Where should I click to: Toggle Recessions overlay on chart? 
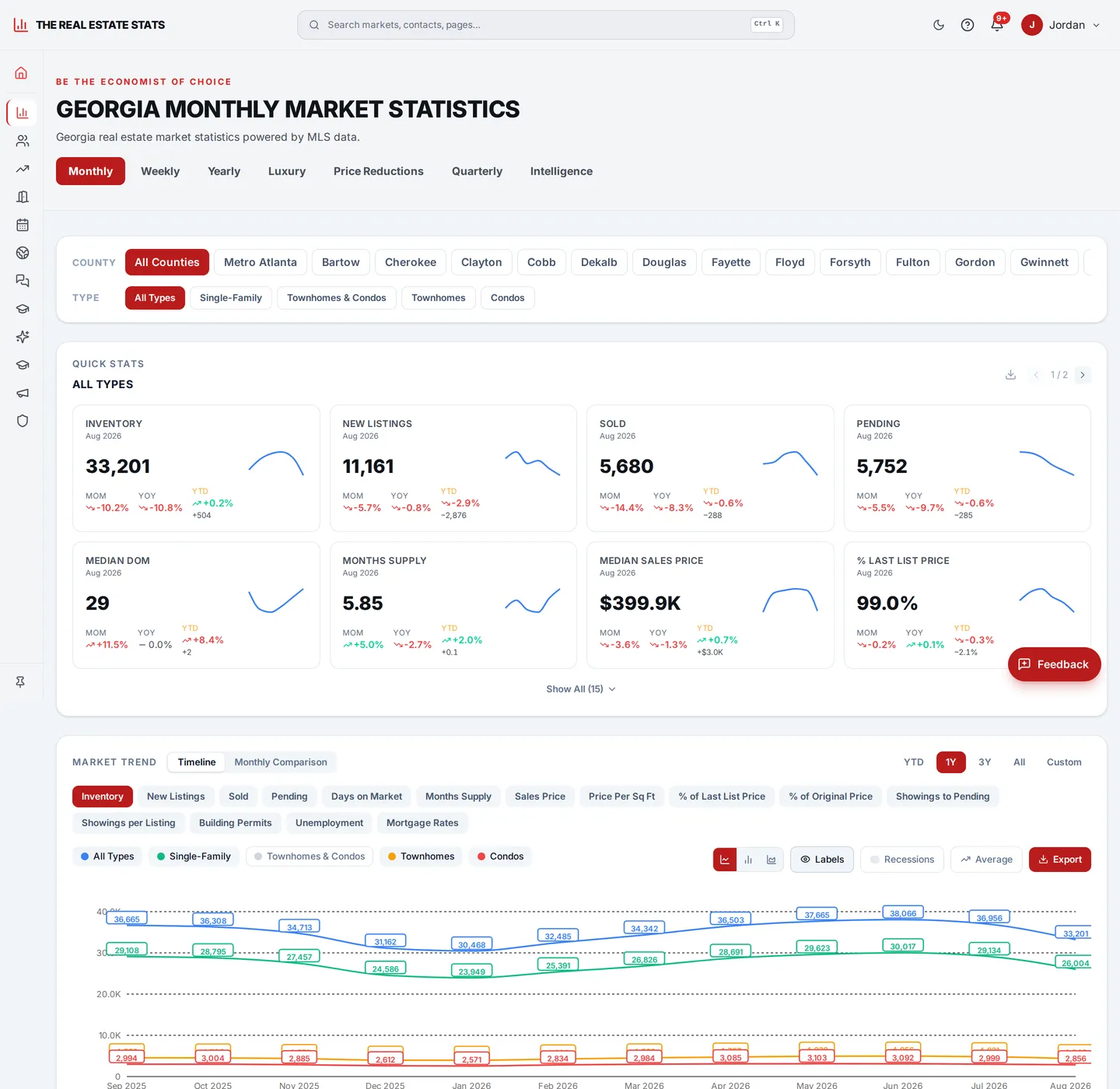902,860
